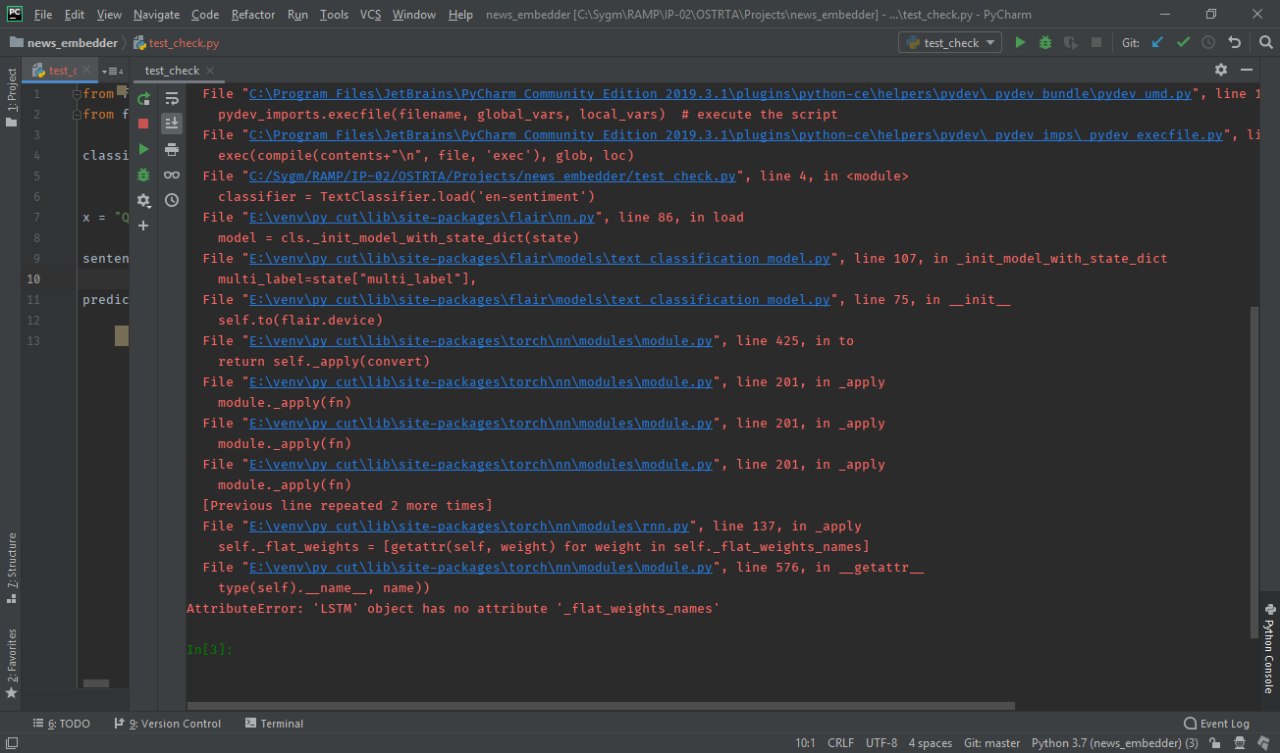Open the Event Log
The height and width of the screenshot is (753, 1280).
pos(1216,723)
